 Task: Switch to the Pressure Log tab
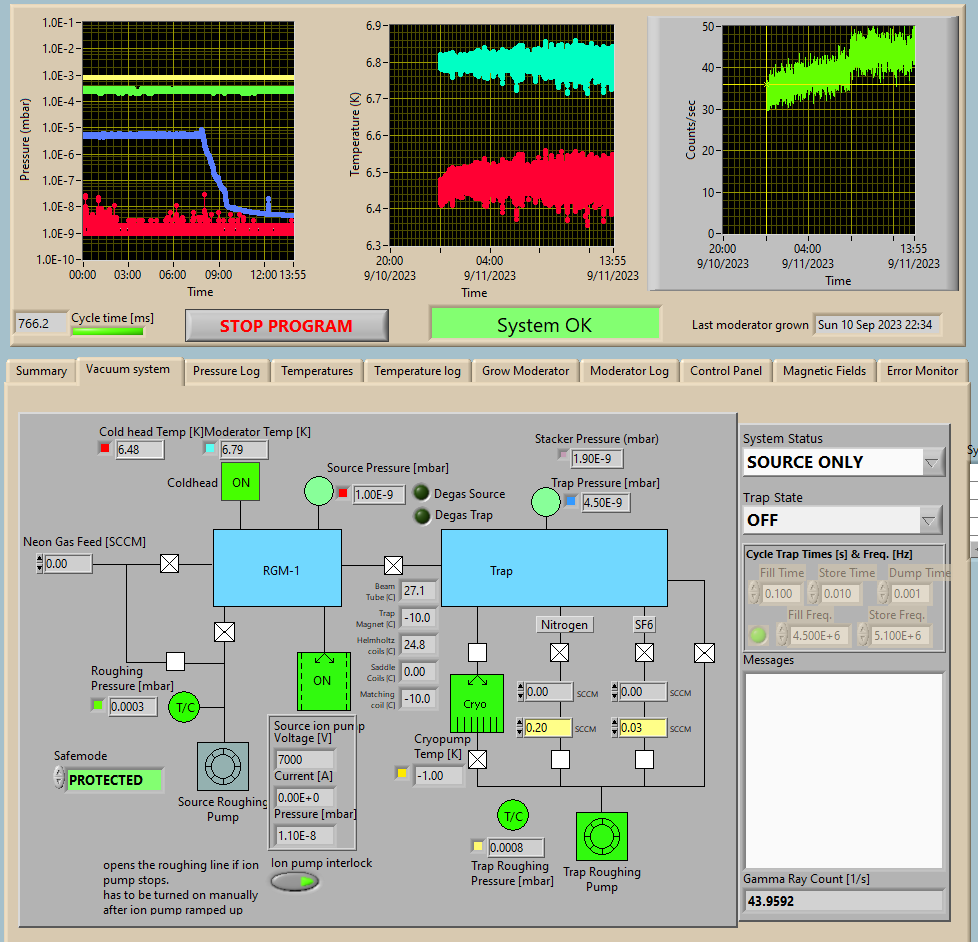pyautogui.click(x=226, y=371)
